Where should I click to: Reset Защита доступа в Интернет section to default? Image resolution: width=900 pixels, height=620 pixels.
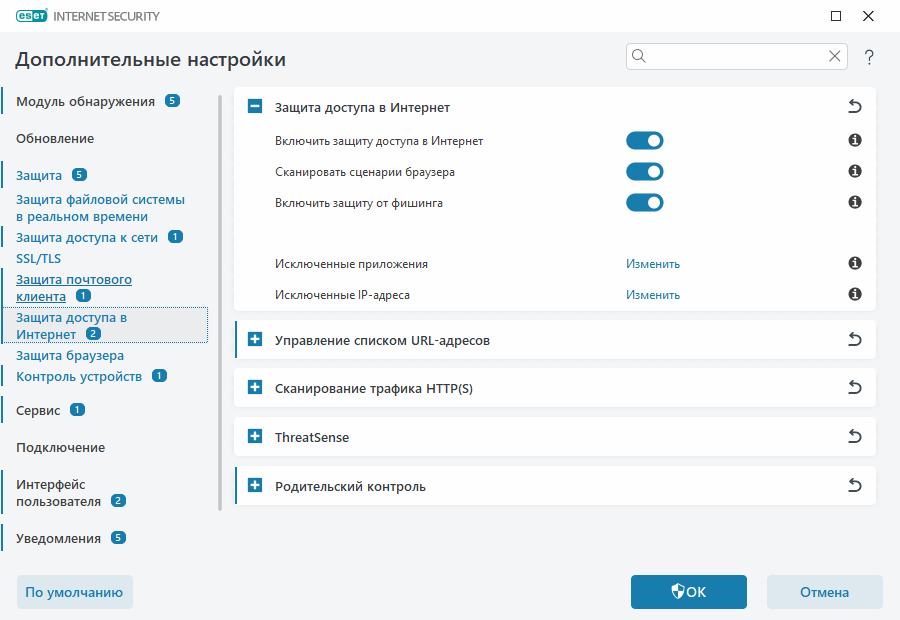pos(854,105)
